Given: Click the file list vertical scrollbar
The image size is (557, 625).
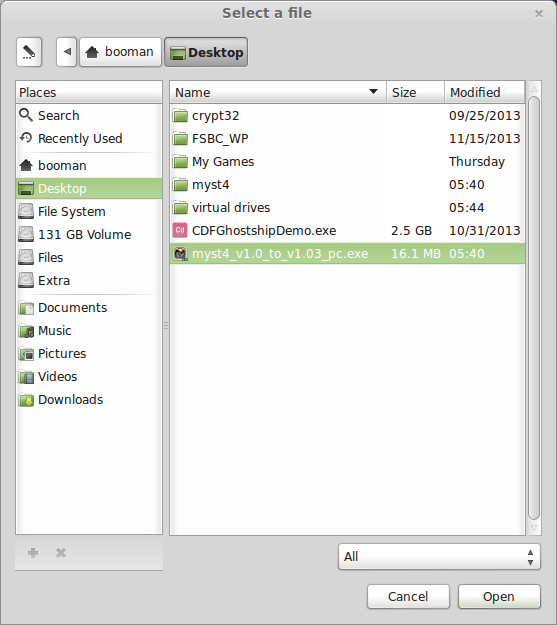Looking at the screenshot, I should (x=534, y=308).
